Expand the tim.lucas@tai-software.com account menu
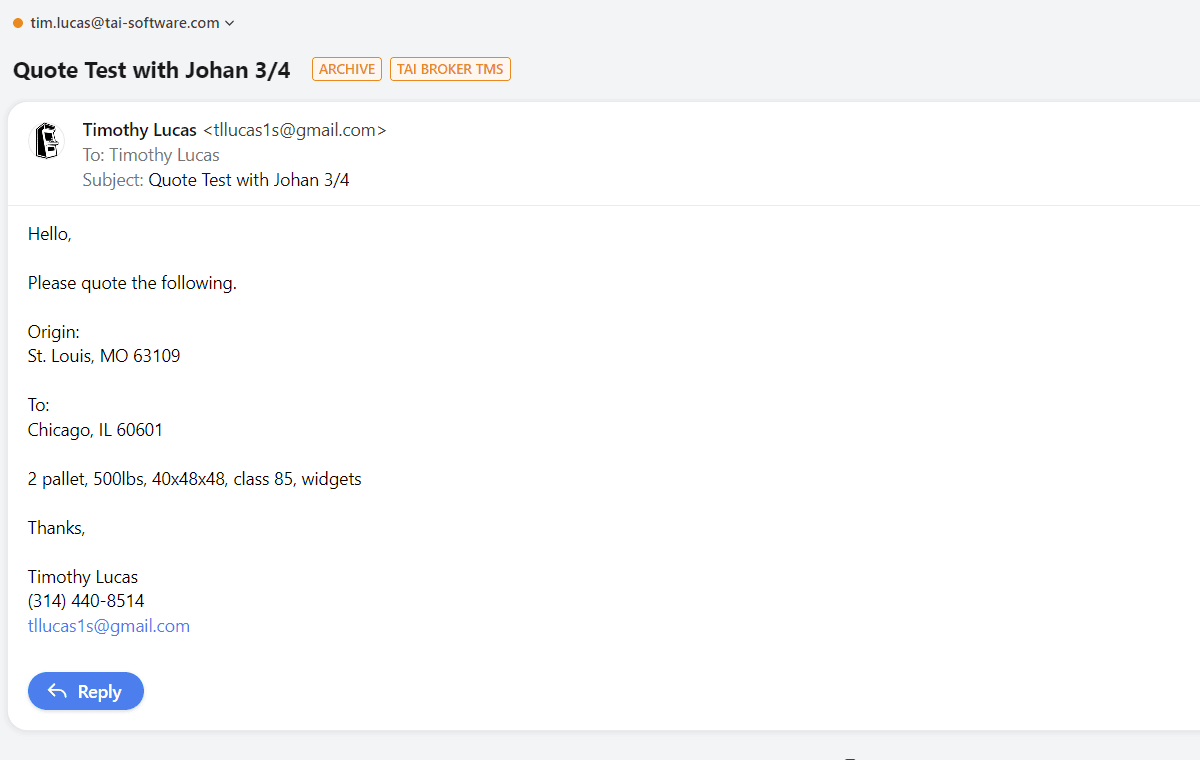 pos(125,22)
